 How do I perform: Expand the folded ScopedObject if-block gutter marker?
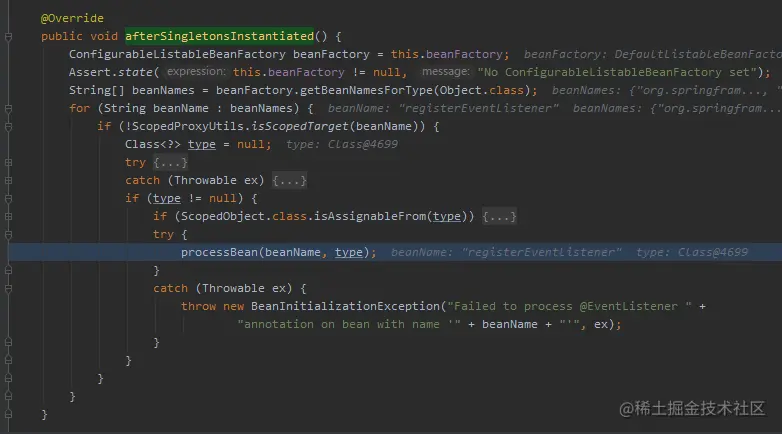pos(8,217)
